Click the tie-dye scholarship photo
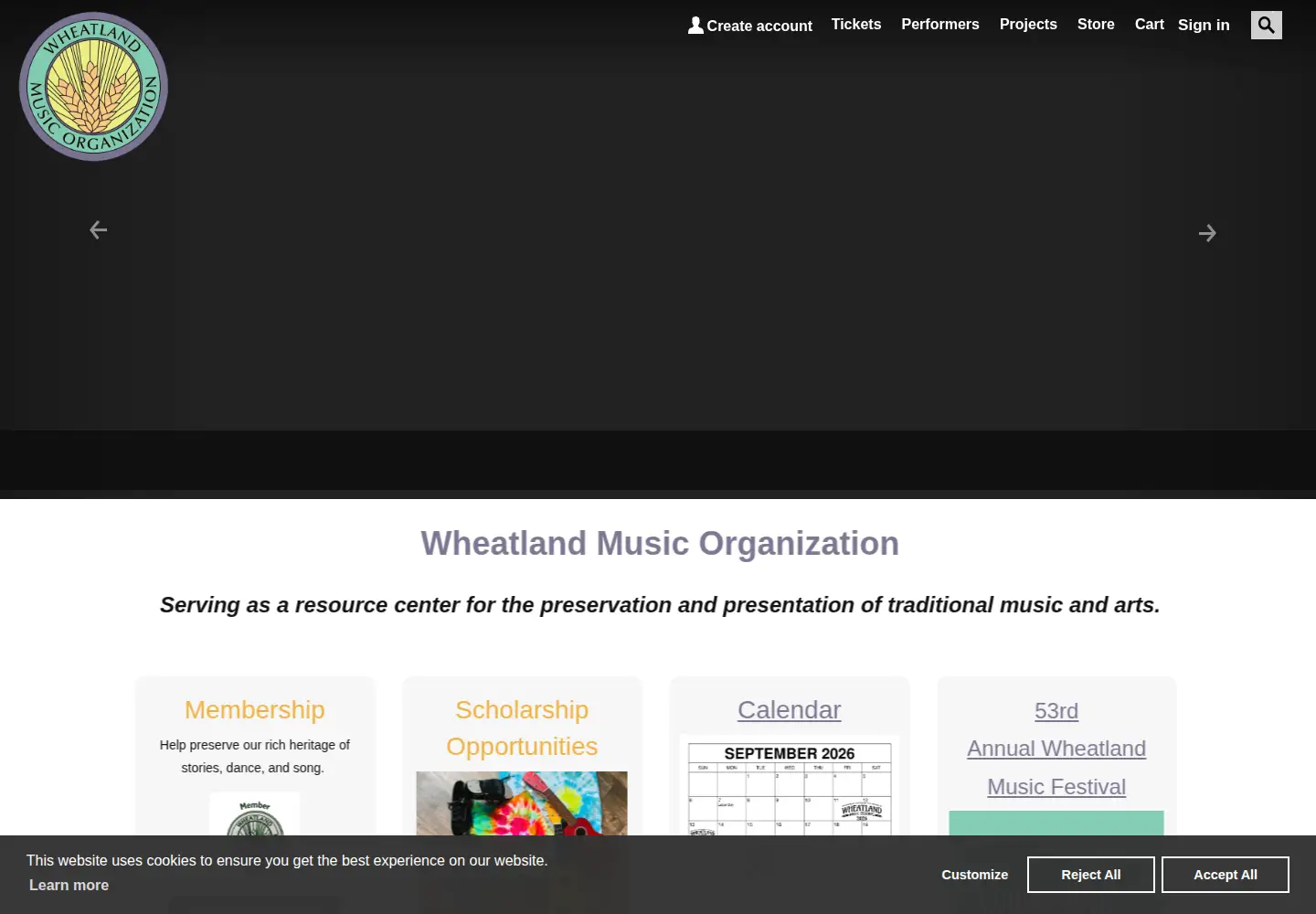Screen dimensions: 1316x914 [522, 803]
